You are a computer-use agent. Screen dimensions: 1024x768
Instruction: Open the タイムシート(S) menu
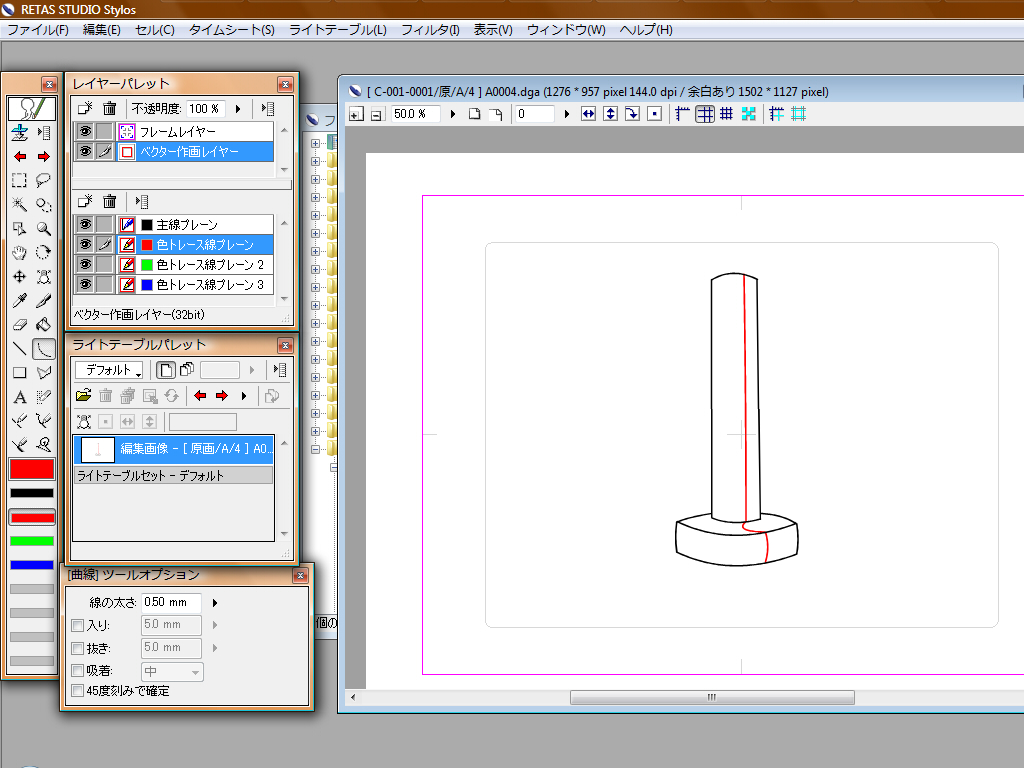(x=232, y=30)
